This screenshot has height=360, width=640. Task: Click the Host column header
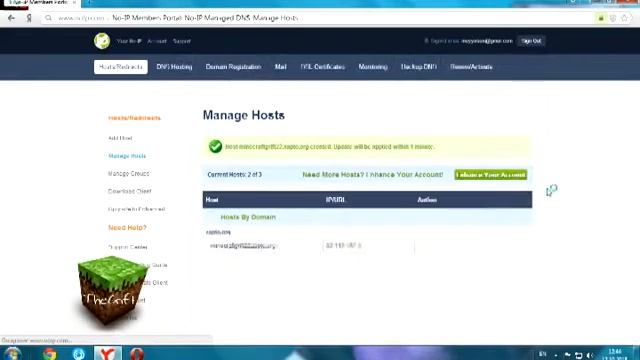coord(212,200)
